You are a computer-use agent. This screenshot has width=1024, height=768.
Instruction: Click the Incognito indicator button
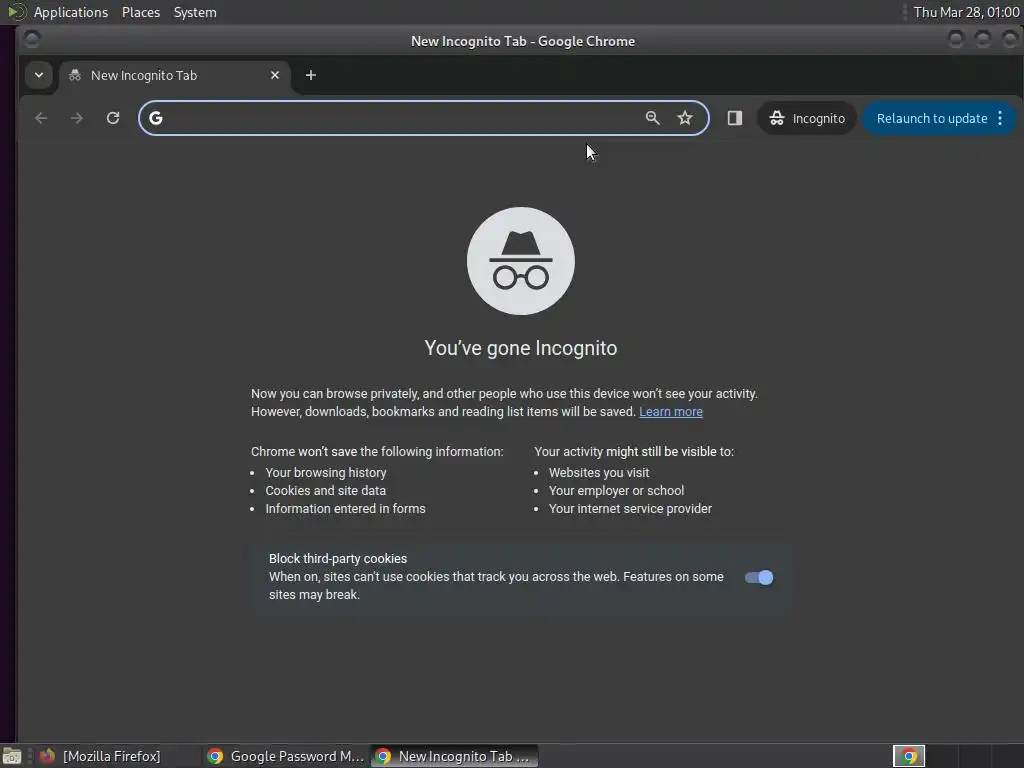(807, 118)
